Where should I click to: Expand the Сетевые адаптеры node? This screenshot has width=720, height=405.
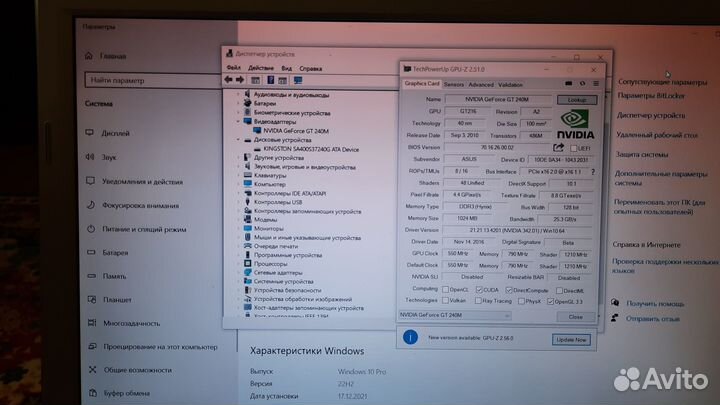pos(238,272)
